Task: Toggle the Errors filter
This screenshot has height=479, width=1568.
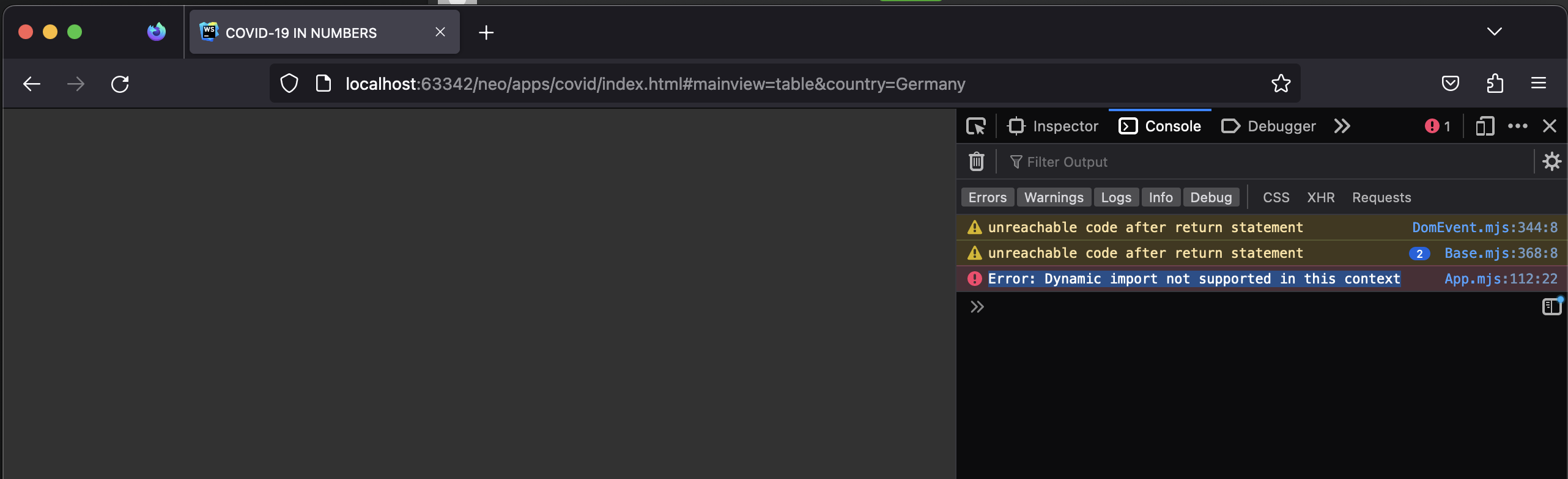Action: point(988,197)
